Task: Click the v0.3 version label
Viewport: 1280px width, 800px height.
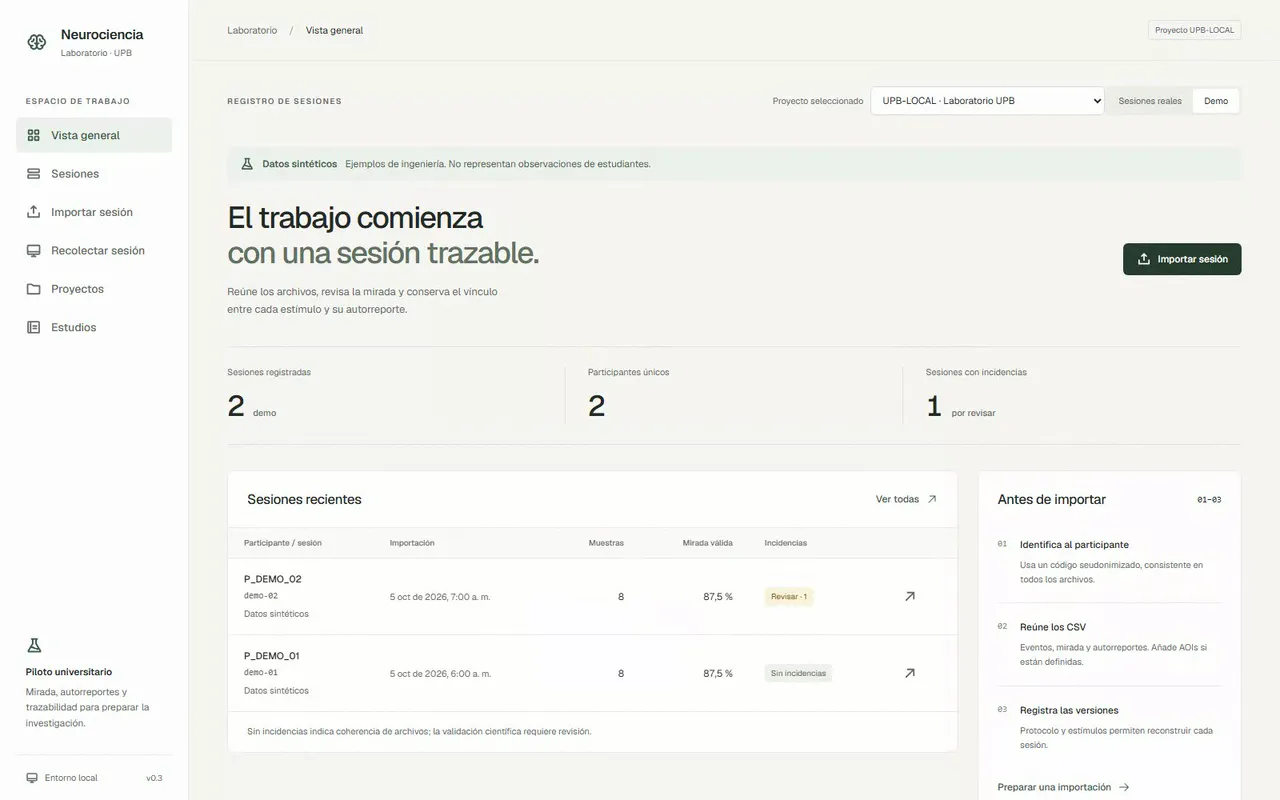Action: [x=154, y=778]
